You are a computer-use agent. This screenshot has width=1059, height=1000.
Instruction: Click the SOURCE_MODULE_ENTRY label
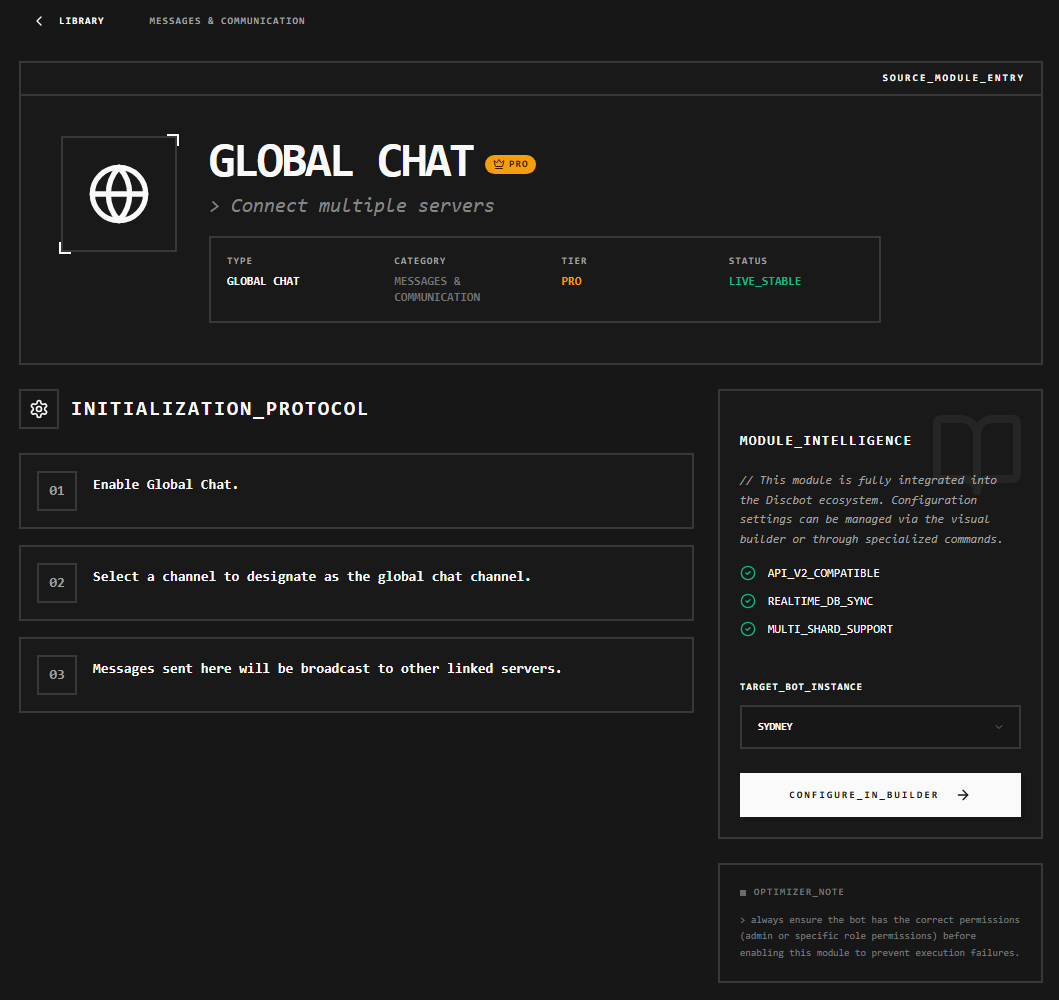click(x=953, y=78)
